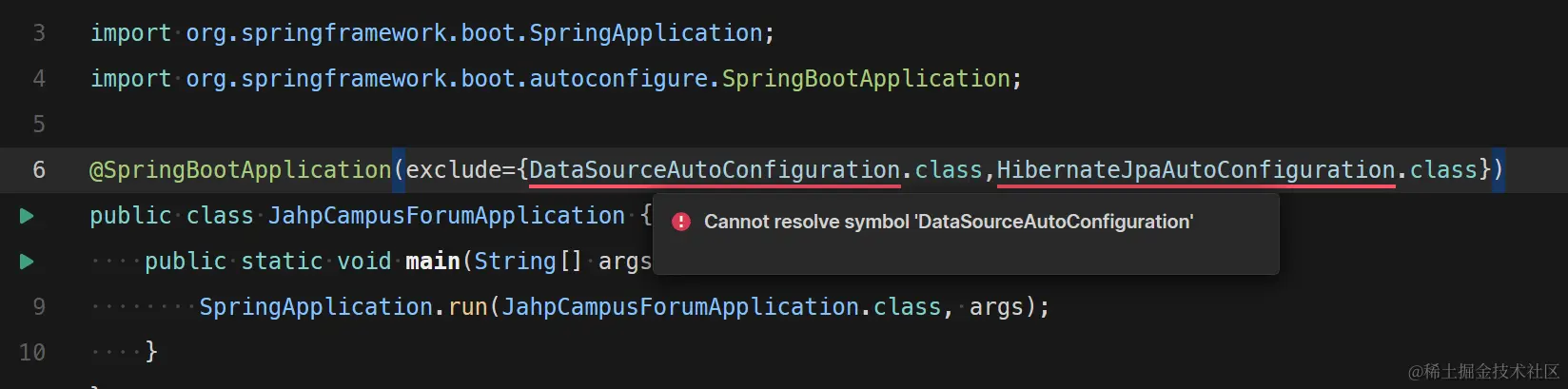
Task: Click line number 10 in gutter
Action: pyautogui.click(x=32, y=353)
